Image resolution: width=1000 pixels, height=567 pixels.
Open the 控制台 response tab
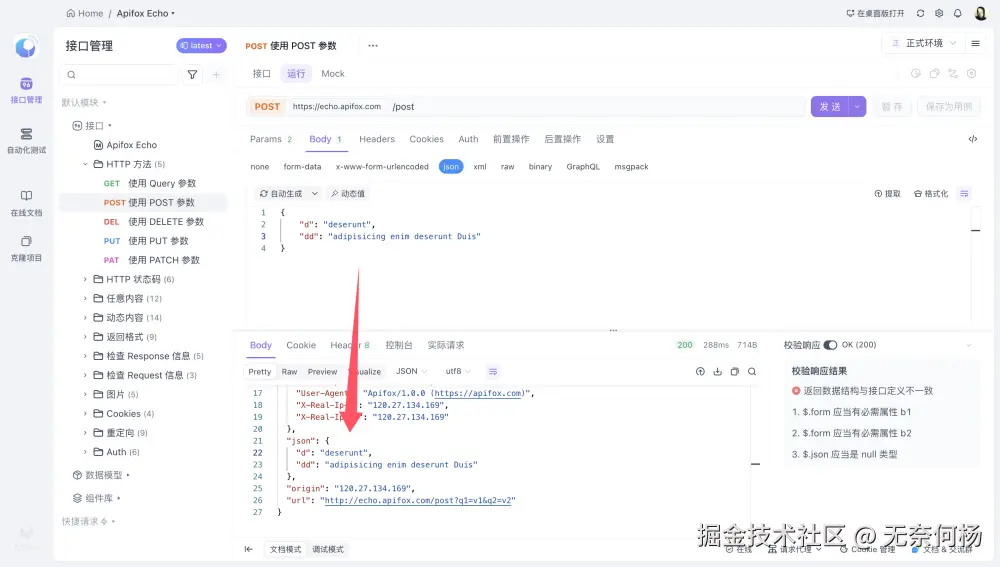399,345
